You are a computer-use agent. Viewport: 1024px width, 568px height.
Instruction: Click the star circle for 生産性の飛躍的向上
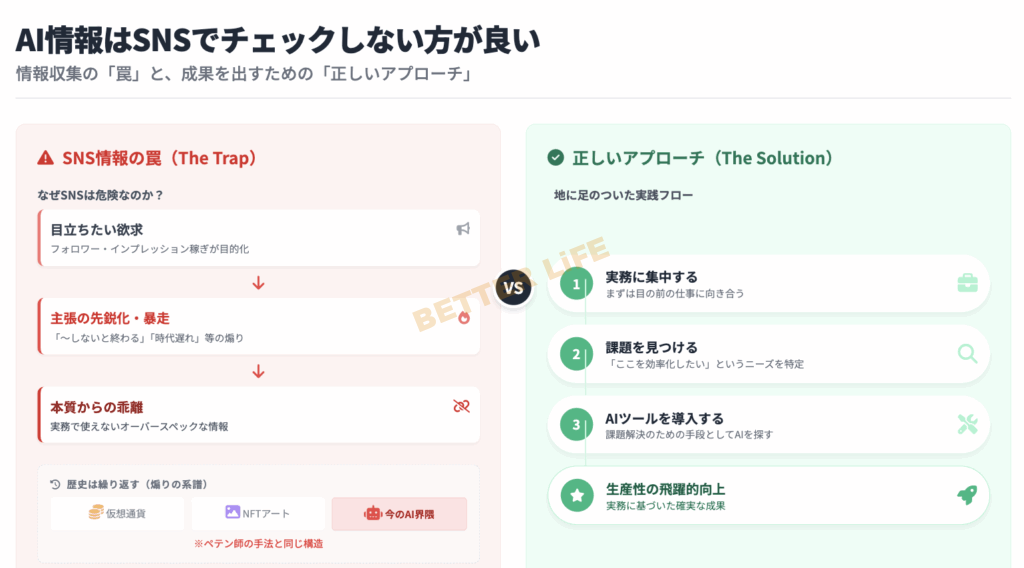tap(576, 495)
